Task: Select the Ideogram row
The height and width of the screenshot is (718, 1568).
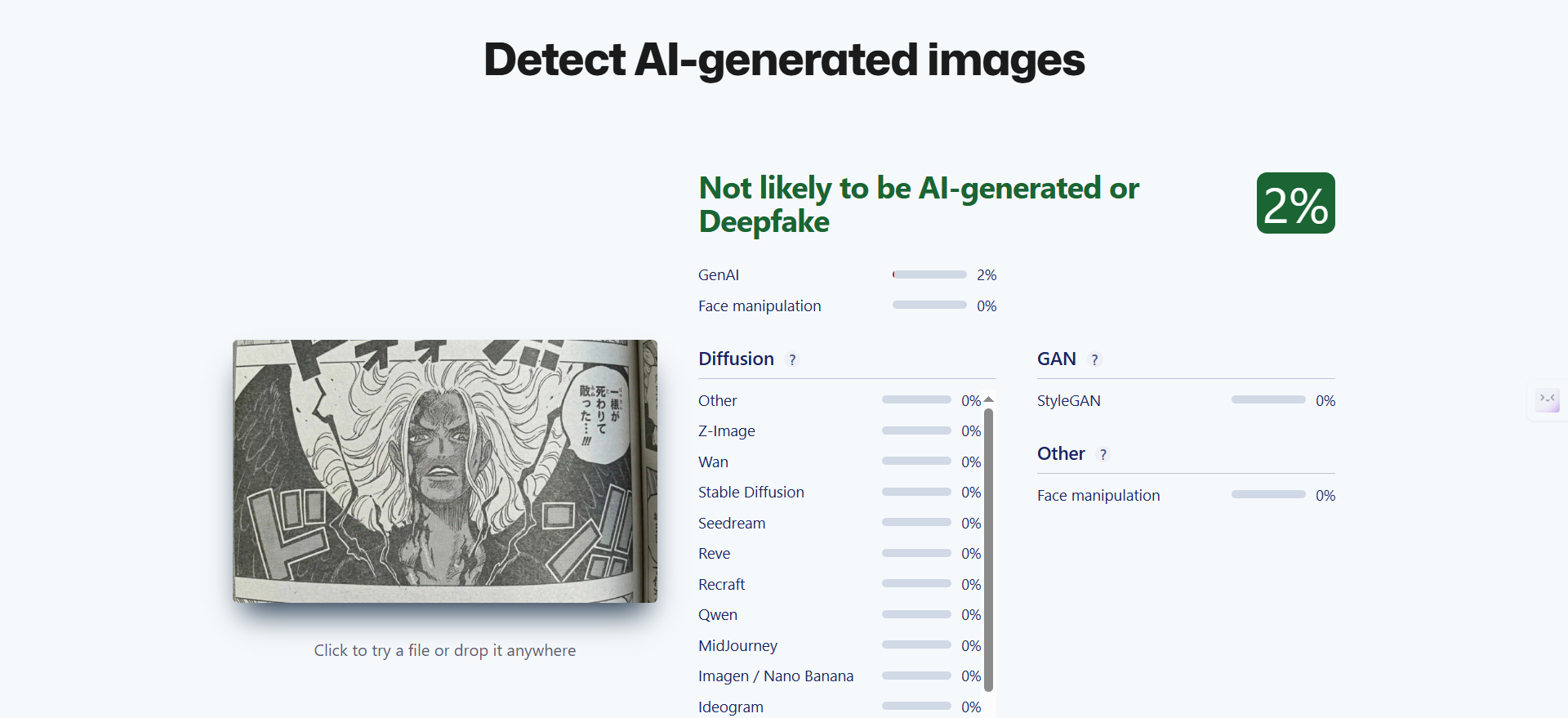Action: (x=840, y=707)
